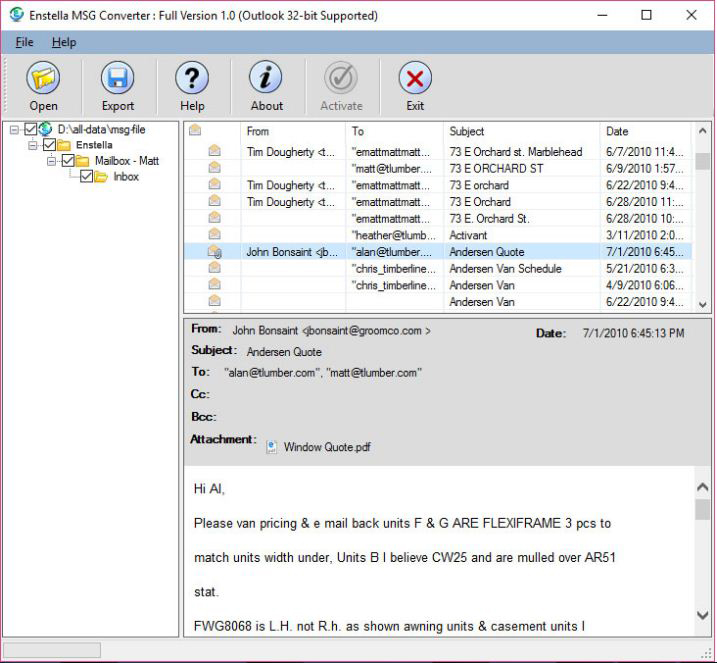The image size is (717, 663).
Task: Click the status bar progress field
Action: (52, 650)
